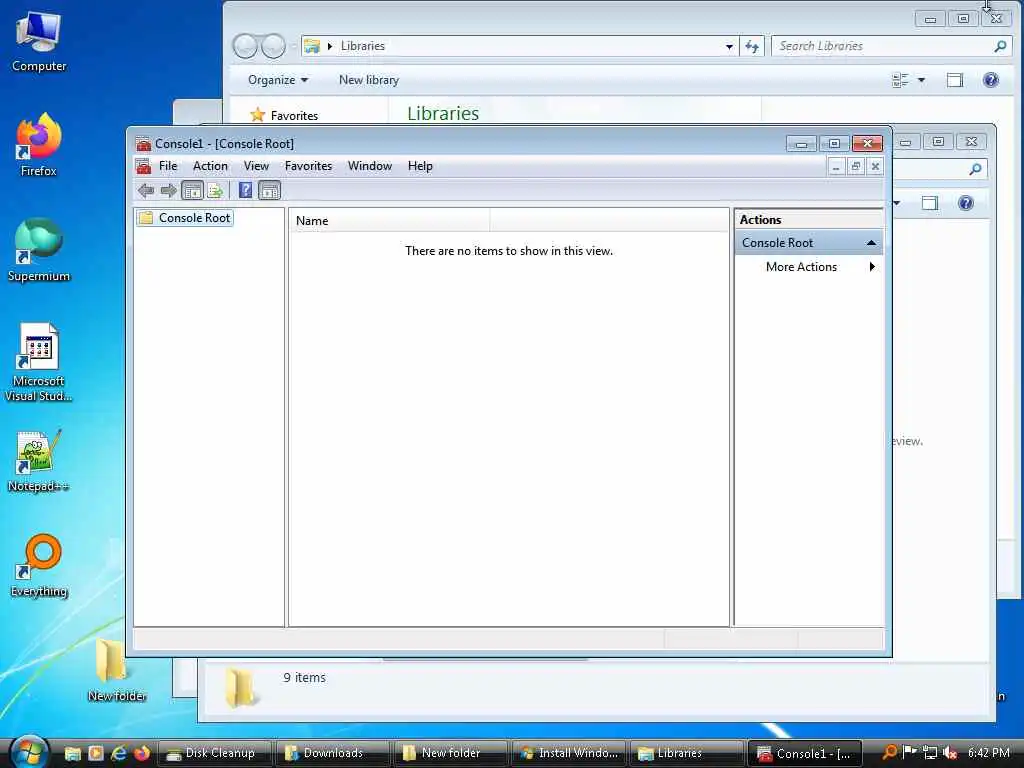Toggle preview pane icon in Libraries window
The image size is (1024, 768).
[x=955, y=80]
